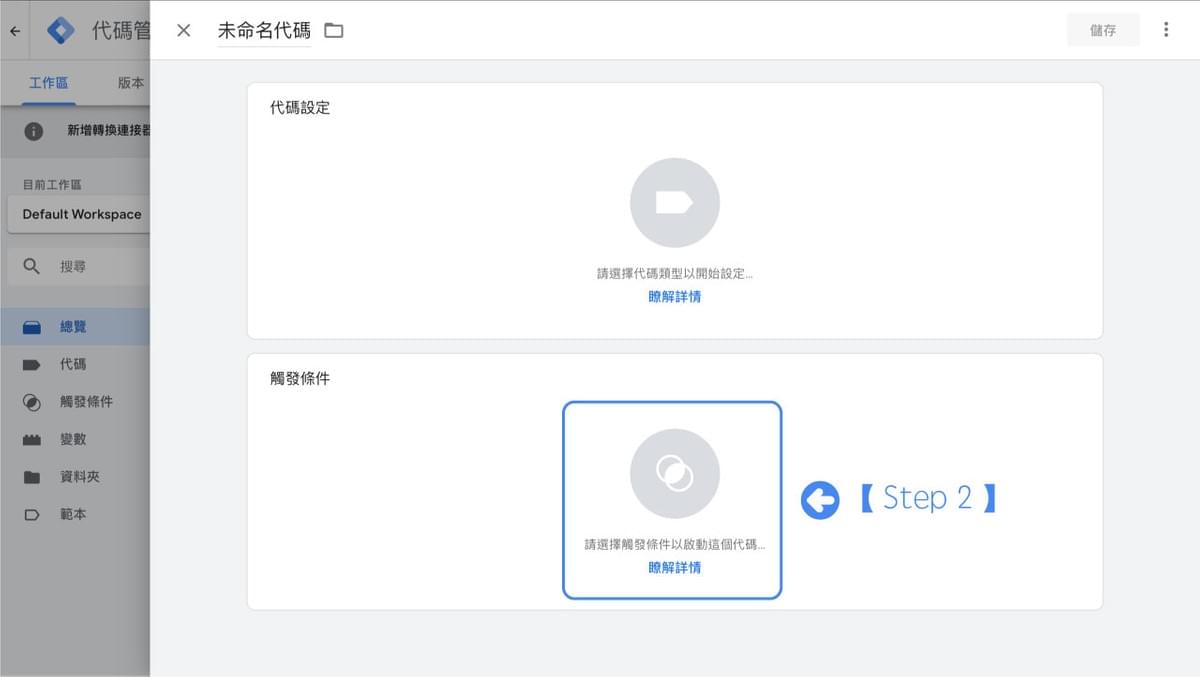The height and width of the screenshot is (677, 1200).
Task: Click the info icon beside 新增轉換連接器
Action: pyautogui.click(x=34, y=131)
